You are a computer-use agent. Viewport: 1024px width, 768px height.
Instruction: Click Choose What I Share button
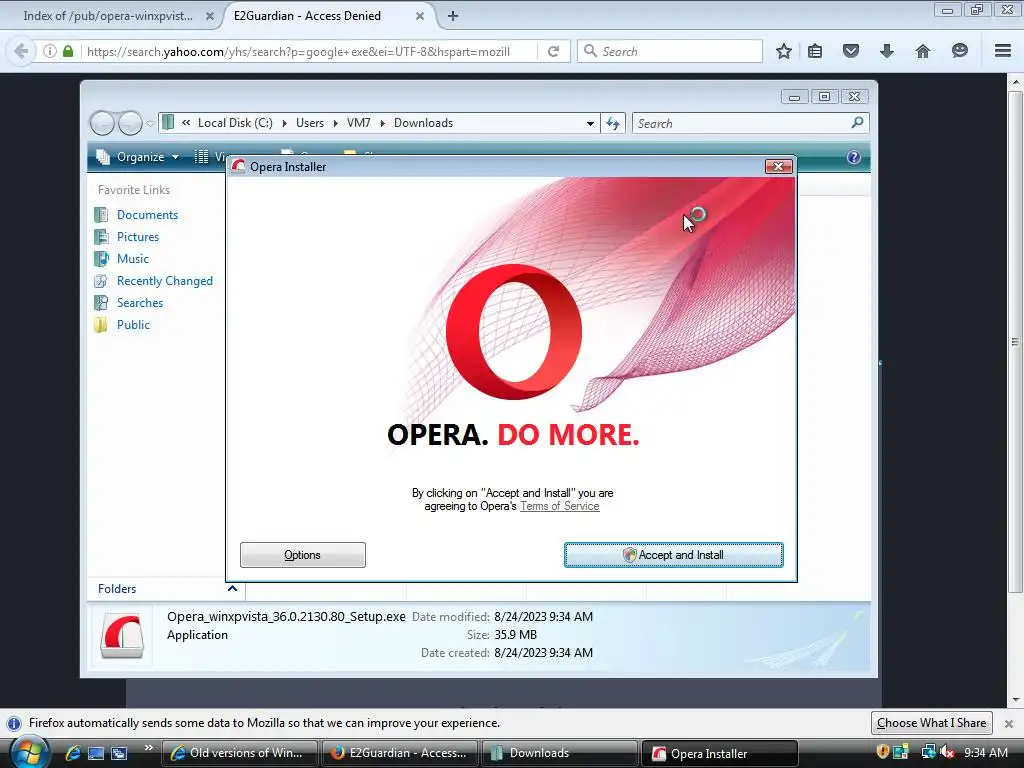pos(931,723)
